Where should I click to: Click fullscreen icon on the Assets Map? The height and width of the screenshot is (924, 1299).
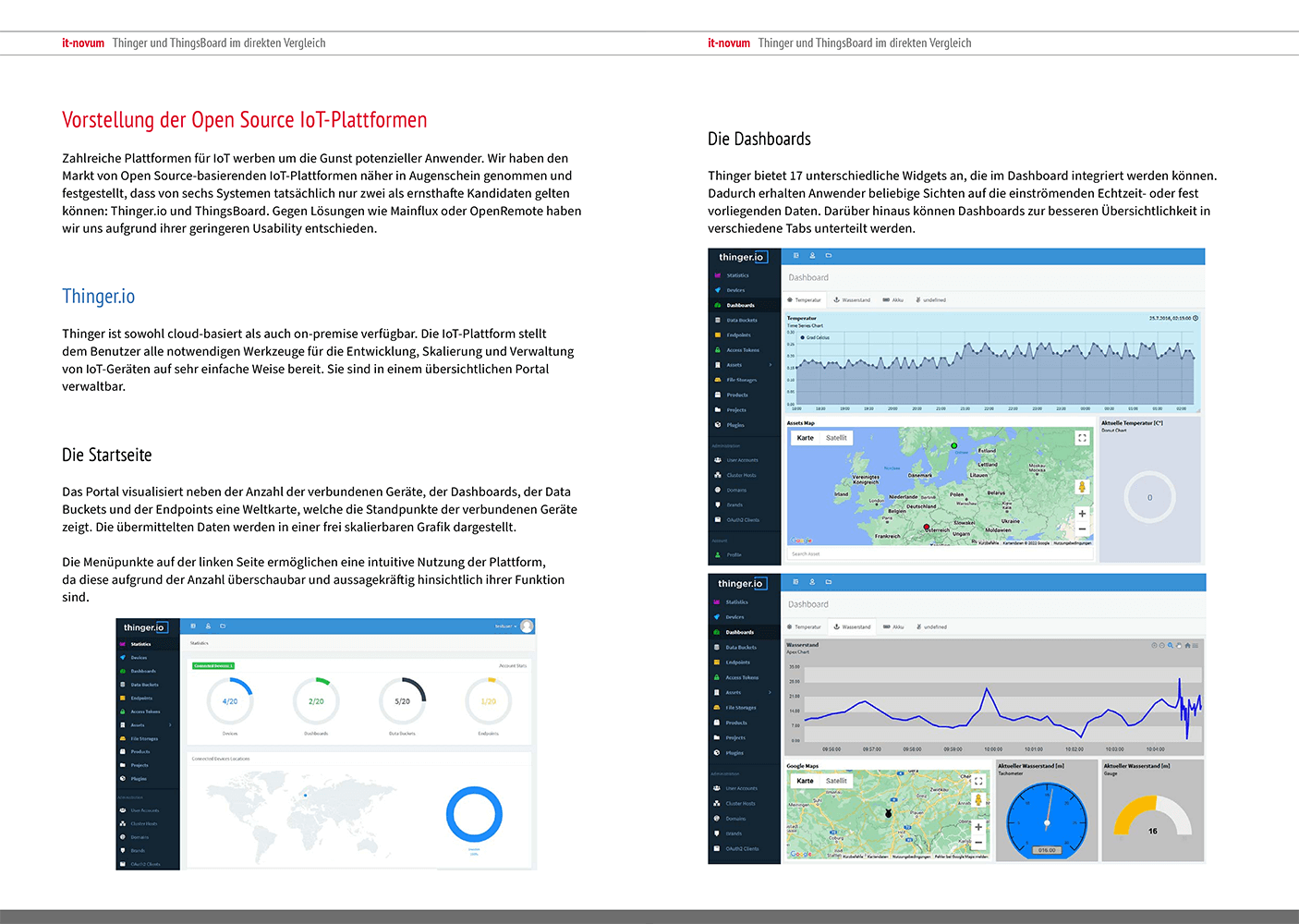coord(1082,438)
